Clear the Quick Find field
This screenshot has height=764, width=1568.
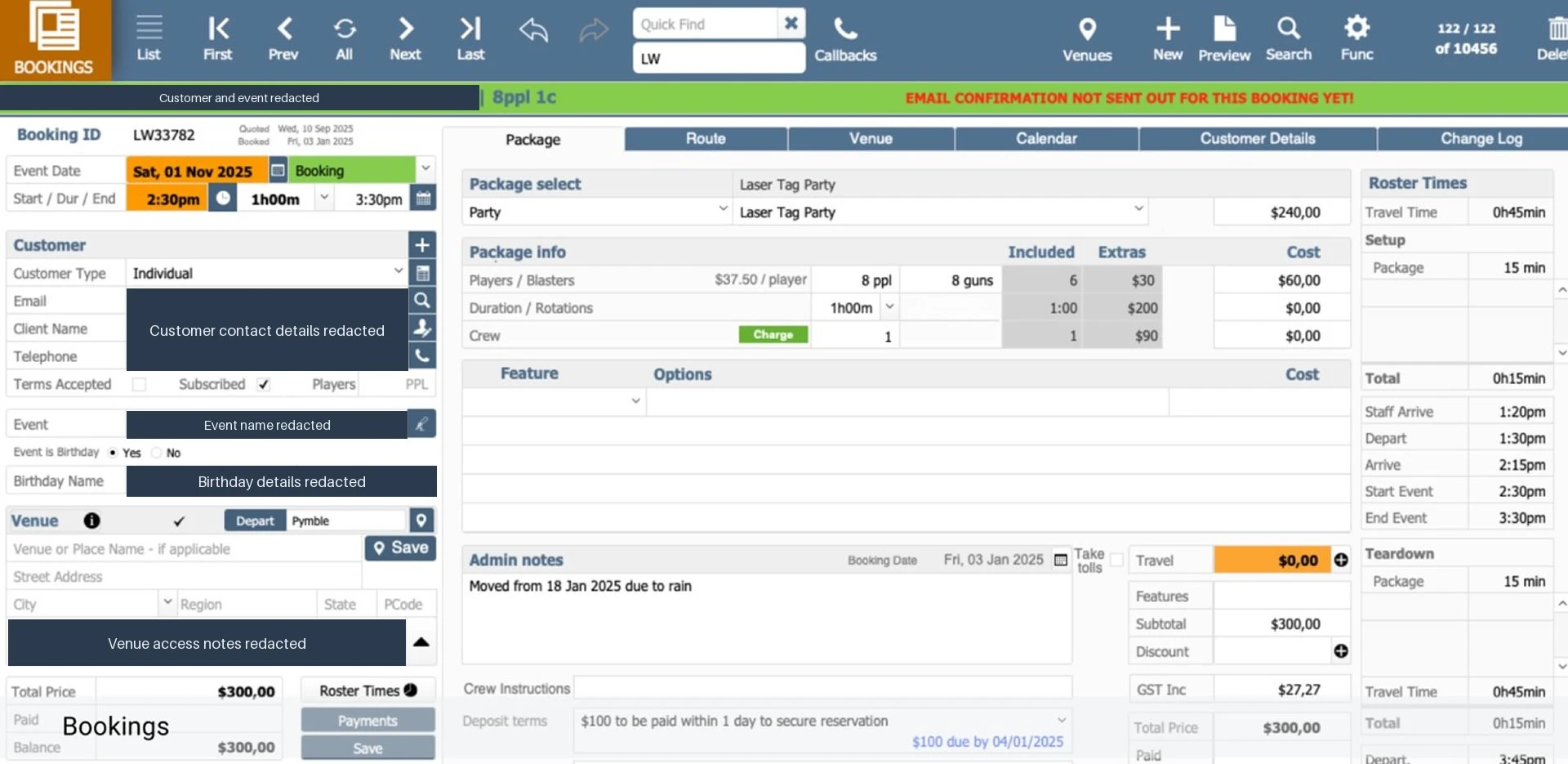tap(791, 24)
